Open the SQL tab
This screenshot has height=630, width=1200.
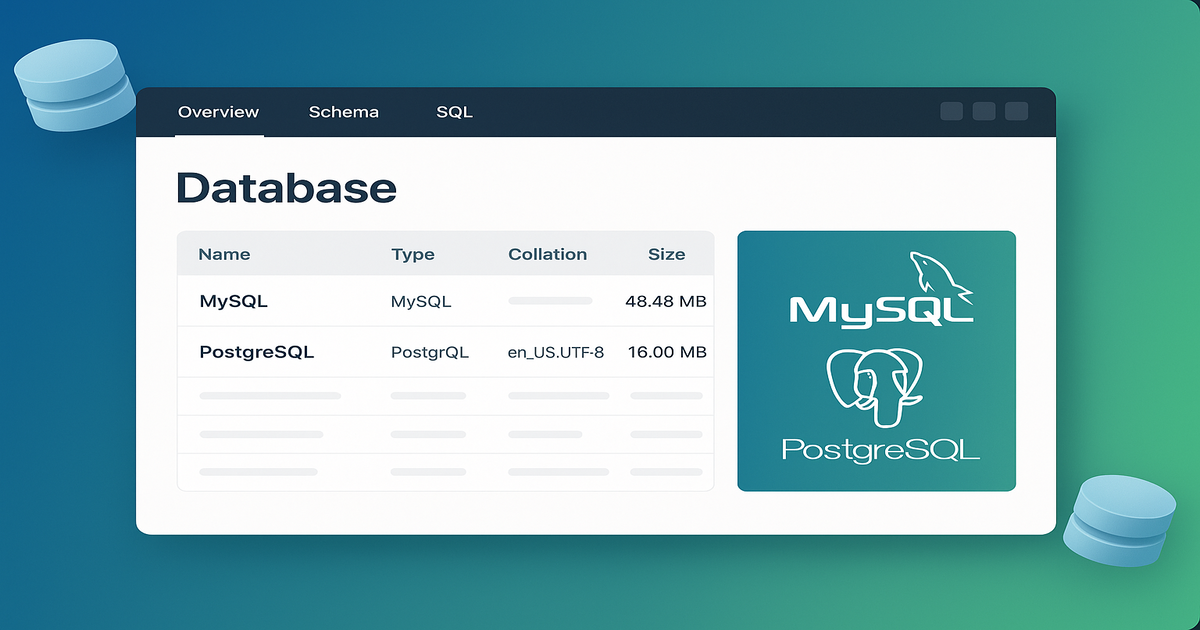[454, 112]
